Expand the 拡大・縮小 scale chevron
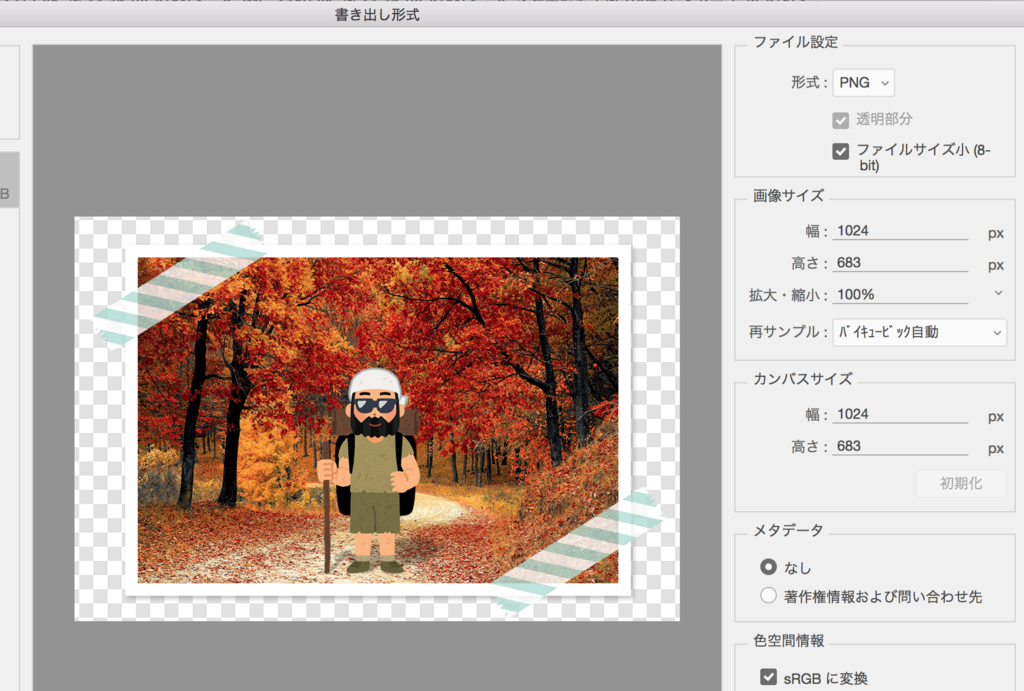The width and height of the screenshot is (1024, 691). tap(997, 293)
